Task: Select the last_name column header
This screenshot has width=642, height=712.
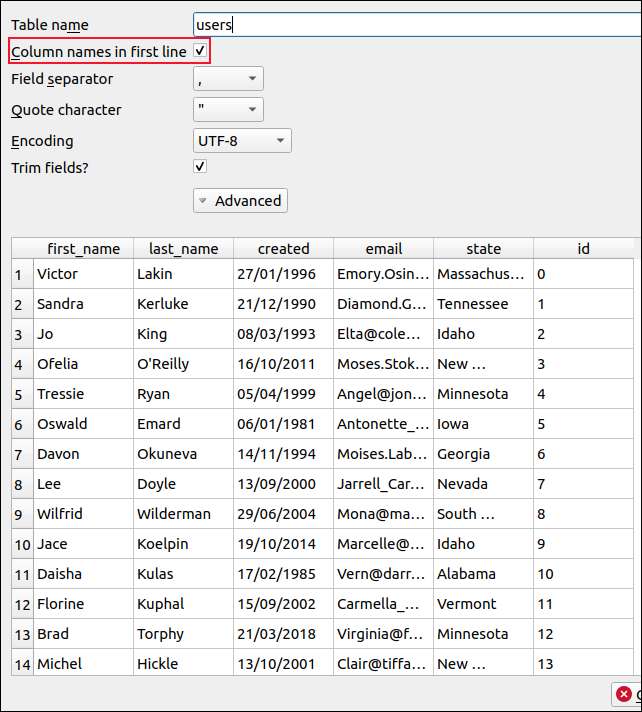Action: click(183, 249)
